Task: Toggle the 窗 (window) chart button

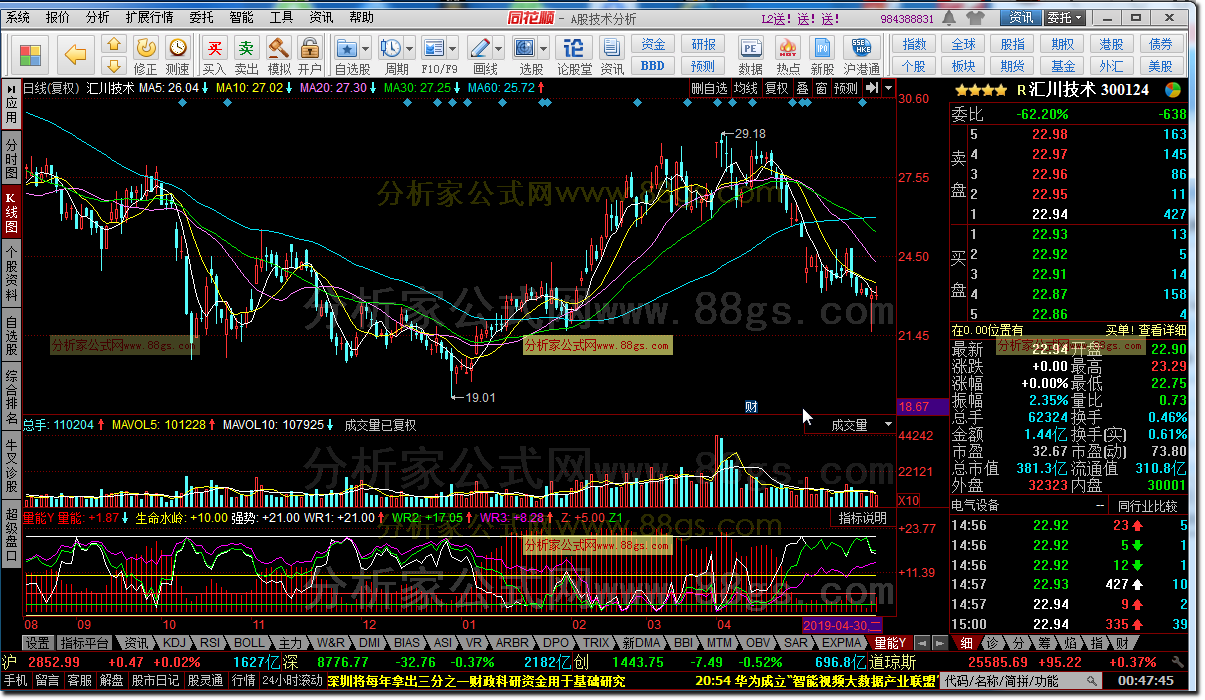Action: [821, 88]
